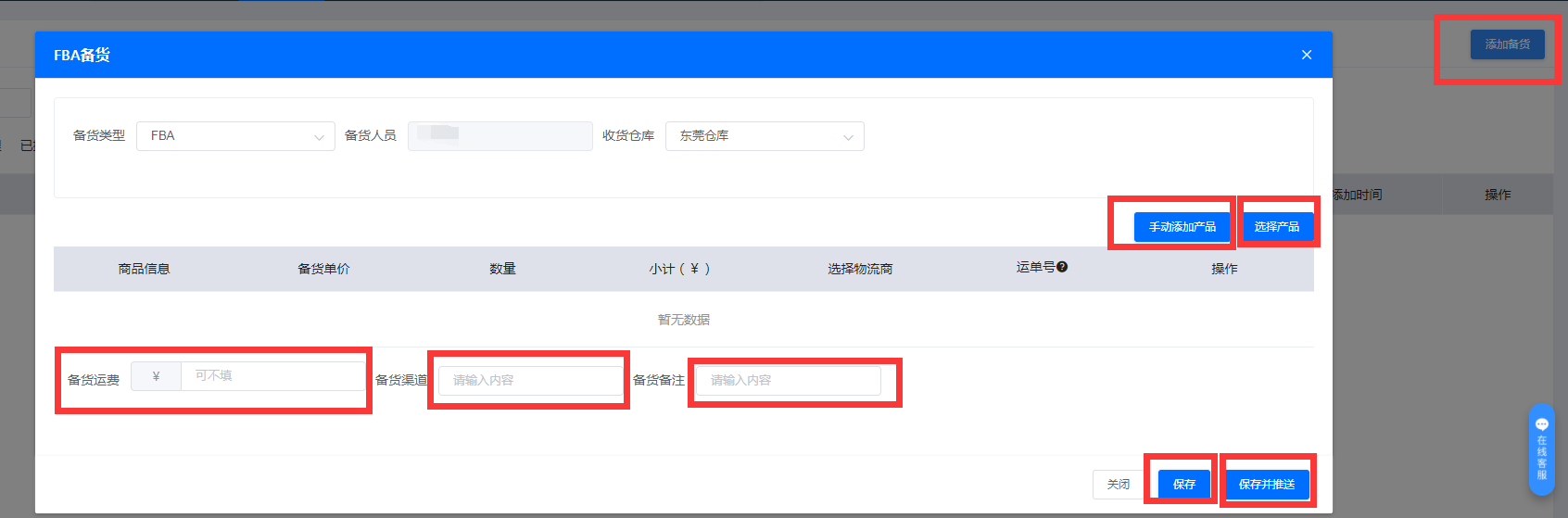Image resolution: width=1568 pixels, height=518 pixels.
Task: Click the 手动添加产品 button
Action: click(1182, 227)
